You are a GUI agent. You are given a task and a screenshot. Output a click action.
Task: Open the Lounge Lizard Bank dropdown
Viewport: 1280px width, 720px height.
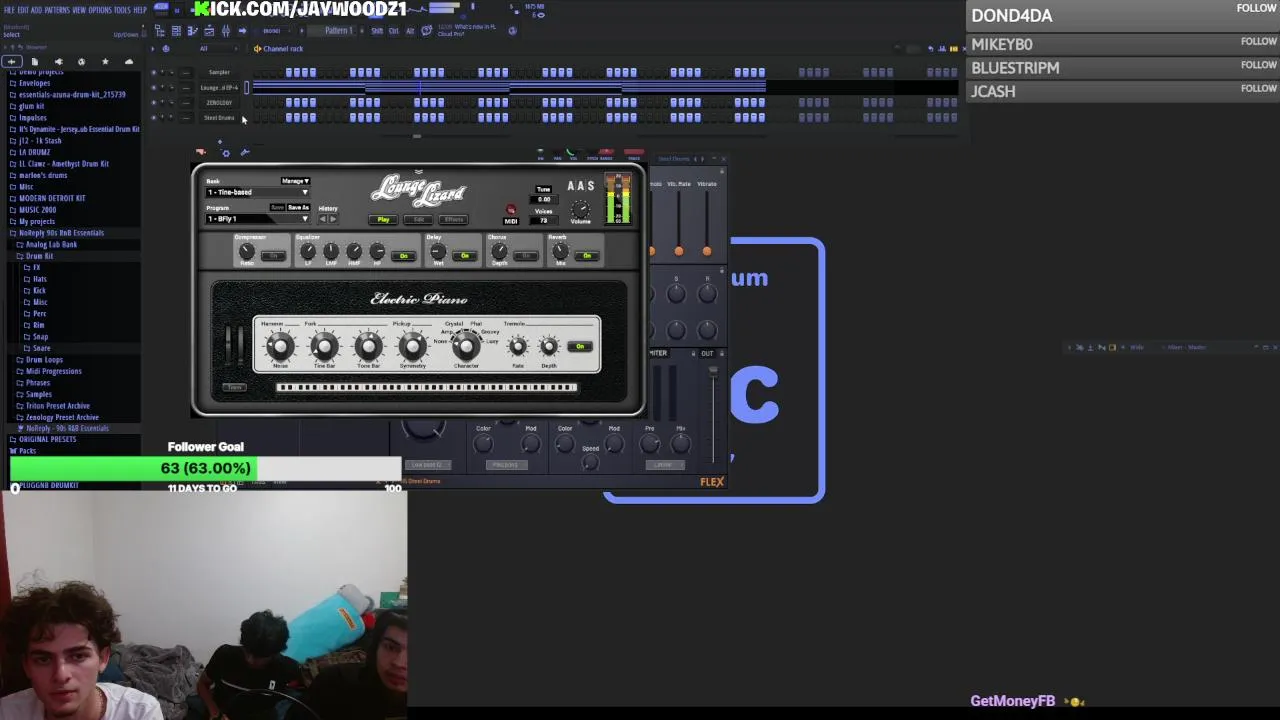coord(257,192)
